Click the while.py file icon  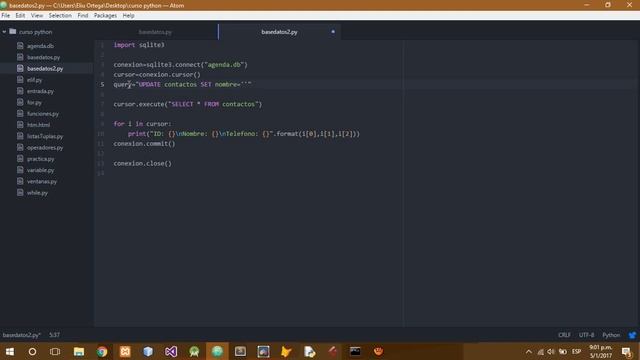20,192
